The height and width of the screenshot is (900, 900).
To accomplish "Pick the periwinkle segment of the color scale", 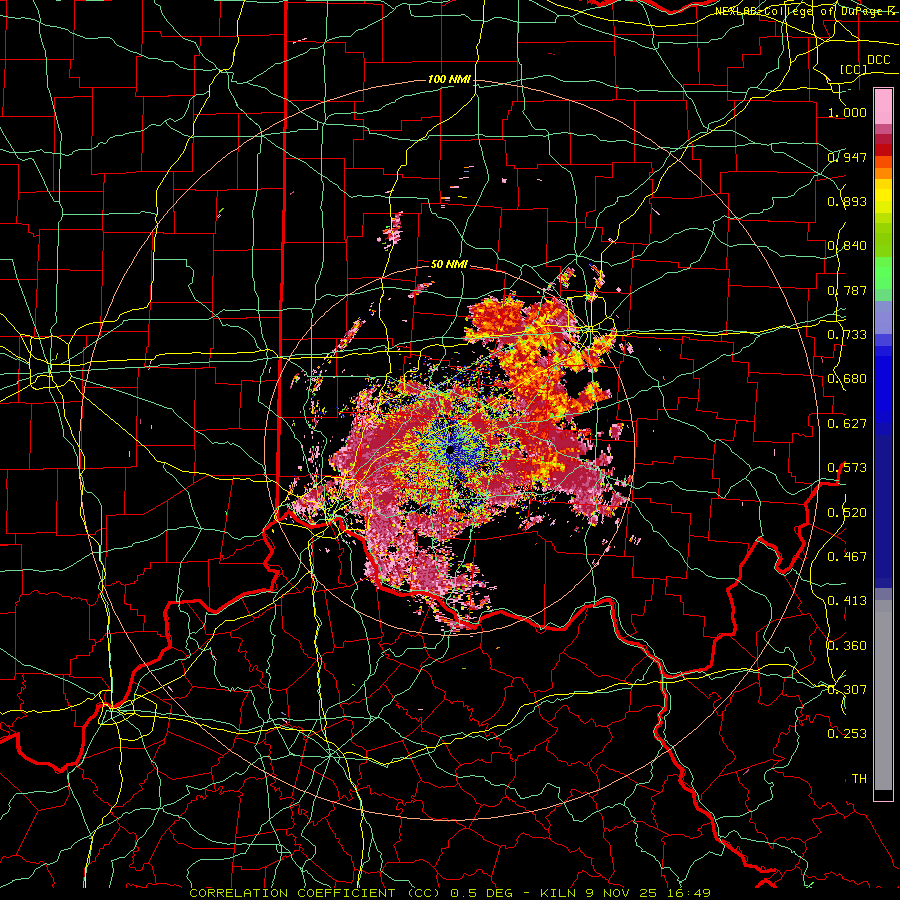I will point(883,317).
